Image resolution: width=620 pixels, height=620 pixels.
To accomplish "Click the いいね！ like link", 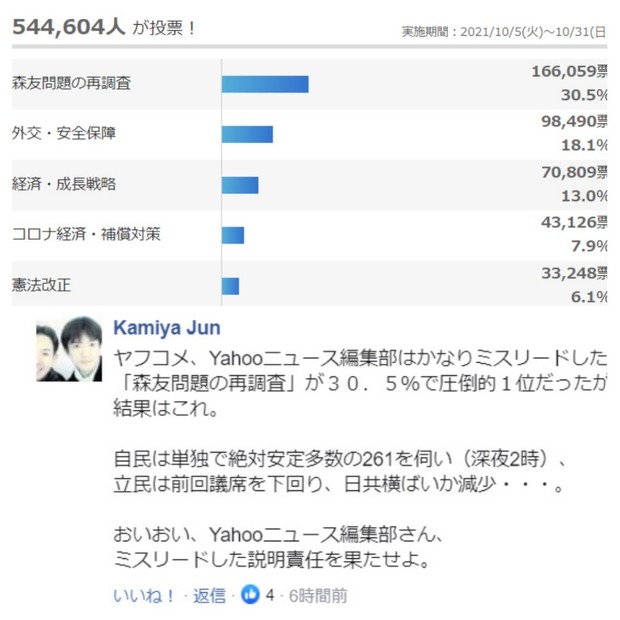I will [144, 595].
